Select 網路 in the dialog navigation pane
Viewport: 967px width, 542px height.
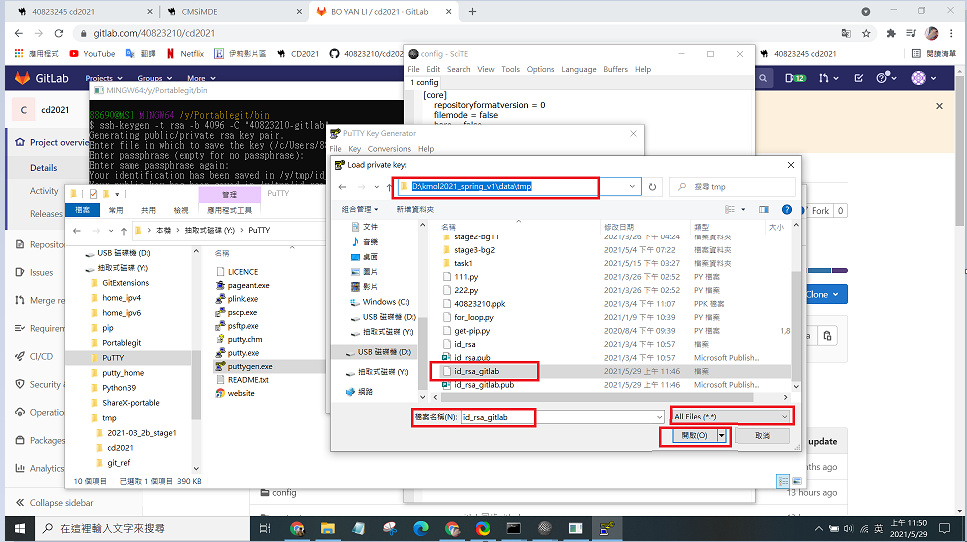(x=360, y=392)
